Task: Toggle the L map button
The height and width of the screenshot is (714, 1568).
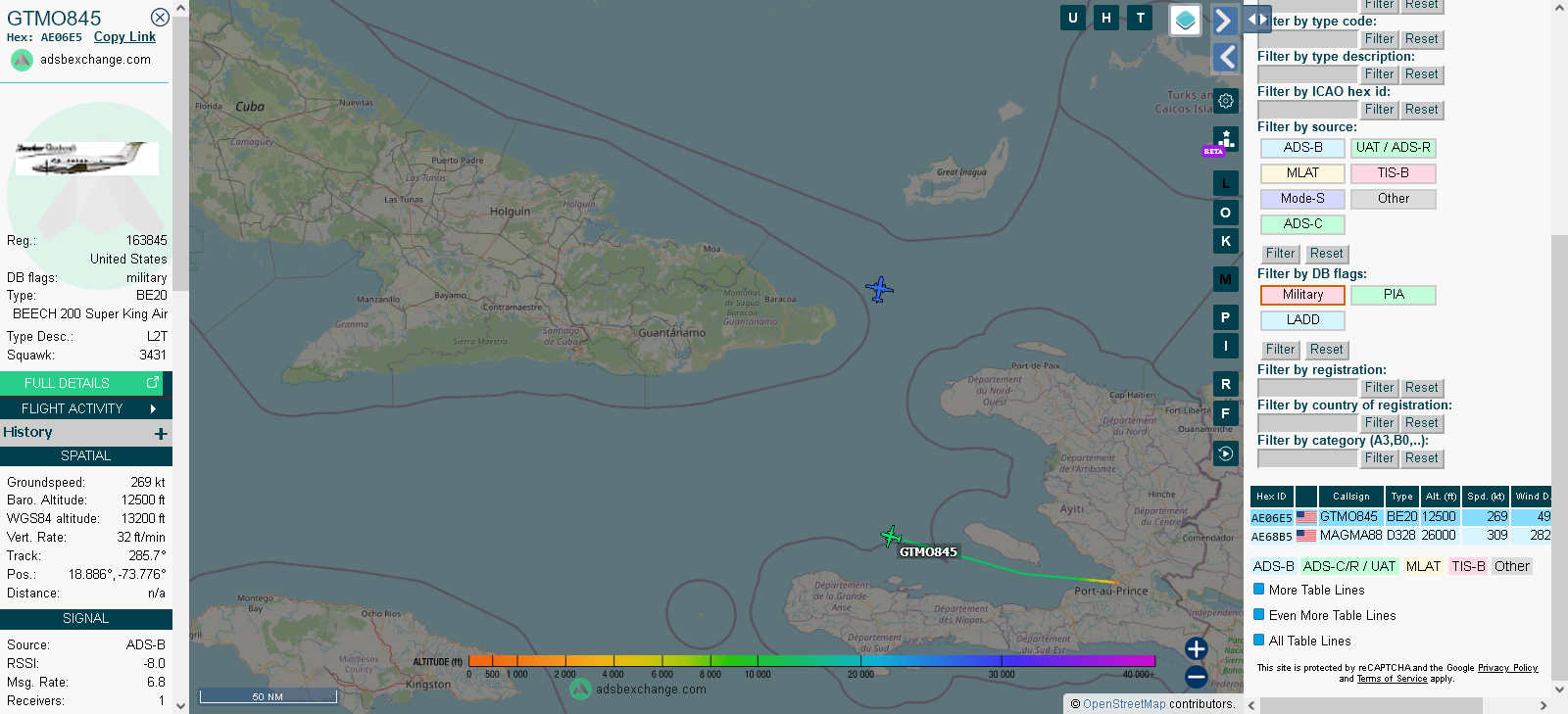Action: (1226, 183)
